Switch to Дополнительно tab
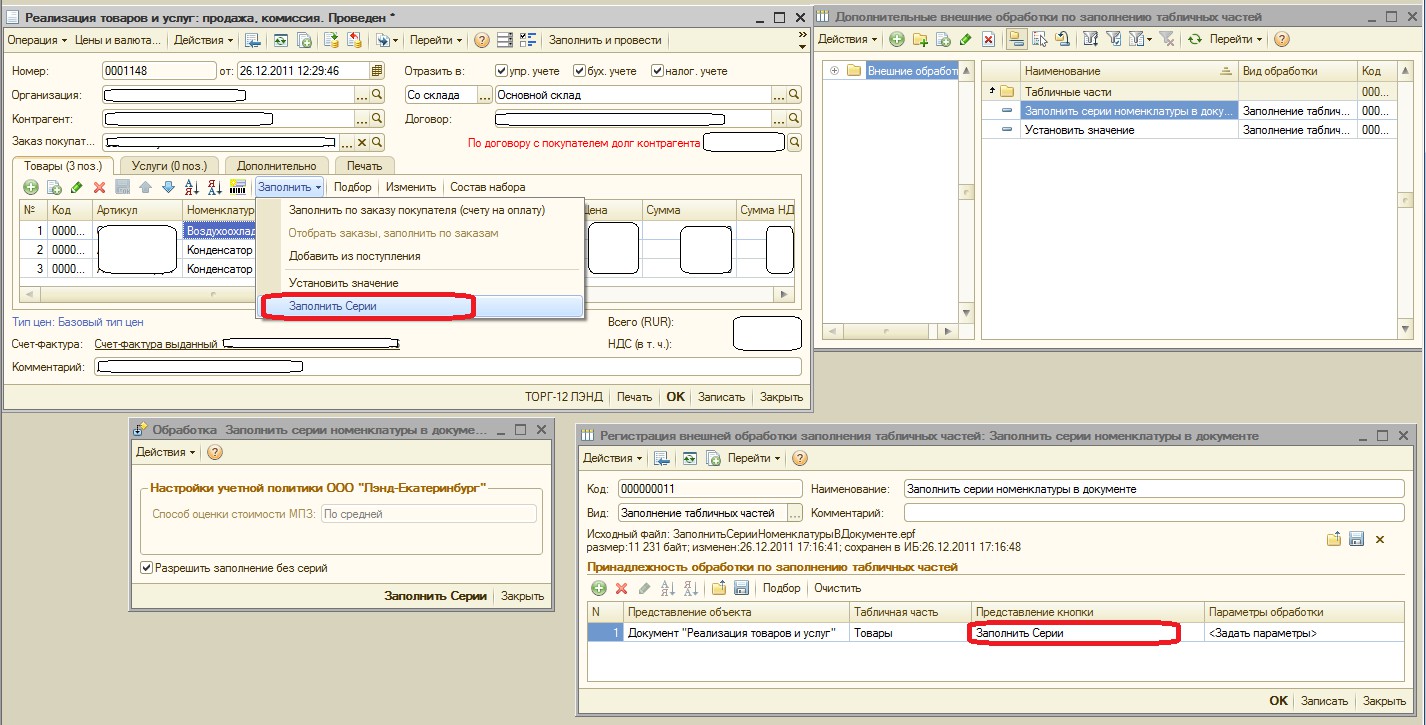Image resolution: width=1426 pixels, height=725 pixels. pyautogui.click(x=277, y=166)
